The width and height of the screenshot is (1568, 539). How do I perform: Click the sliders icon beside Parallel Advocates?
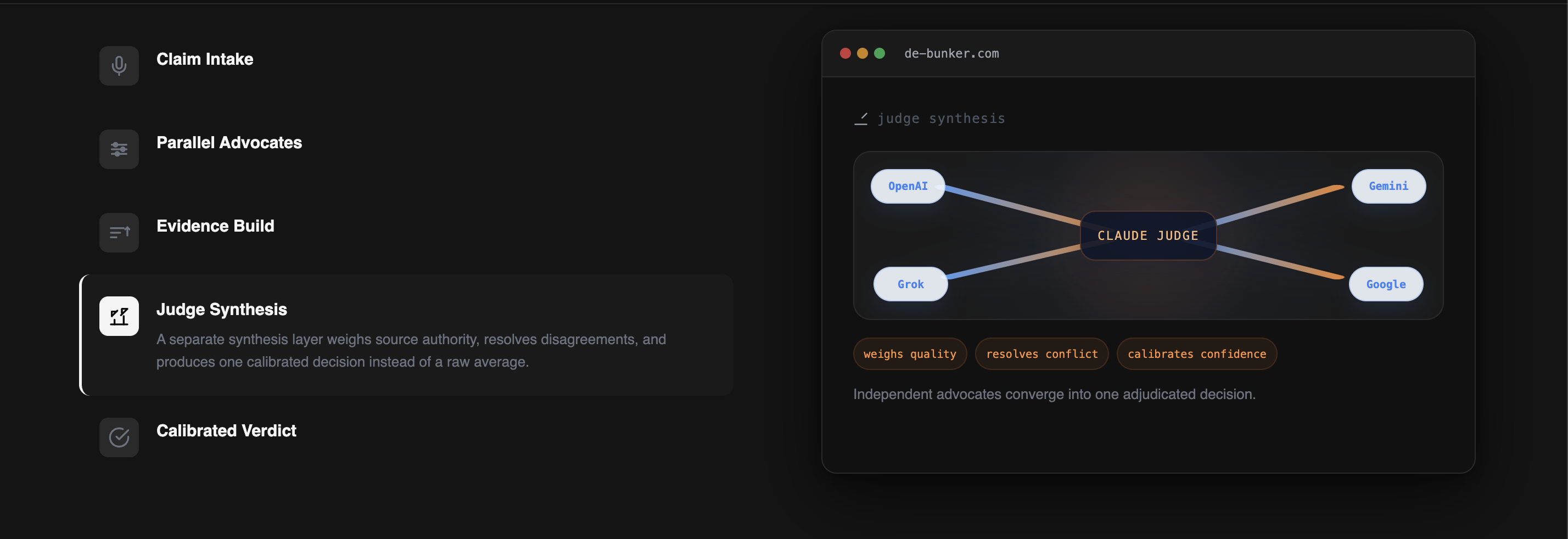pyautogui.click(x=119, y=149)
